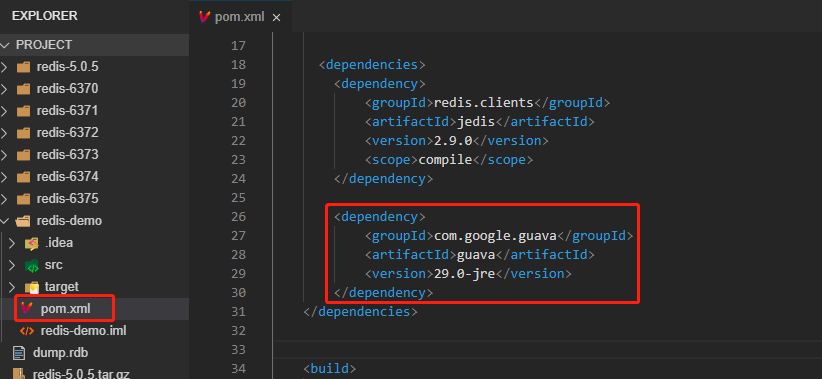Open pom.xml in the explorer tree

66,309
